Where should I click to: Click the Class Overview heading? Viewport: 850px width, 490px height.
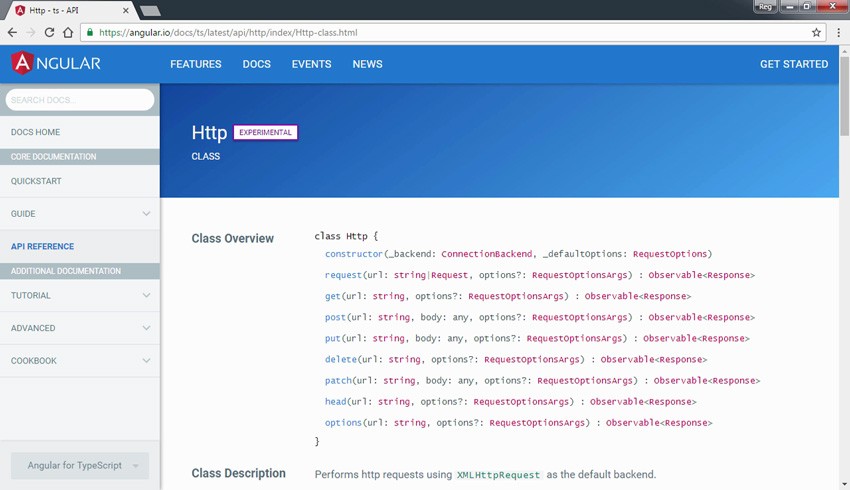click(x=233, y=238)
